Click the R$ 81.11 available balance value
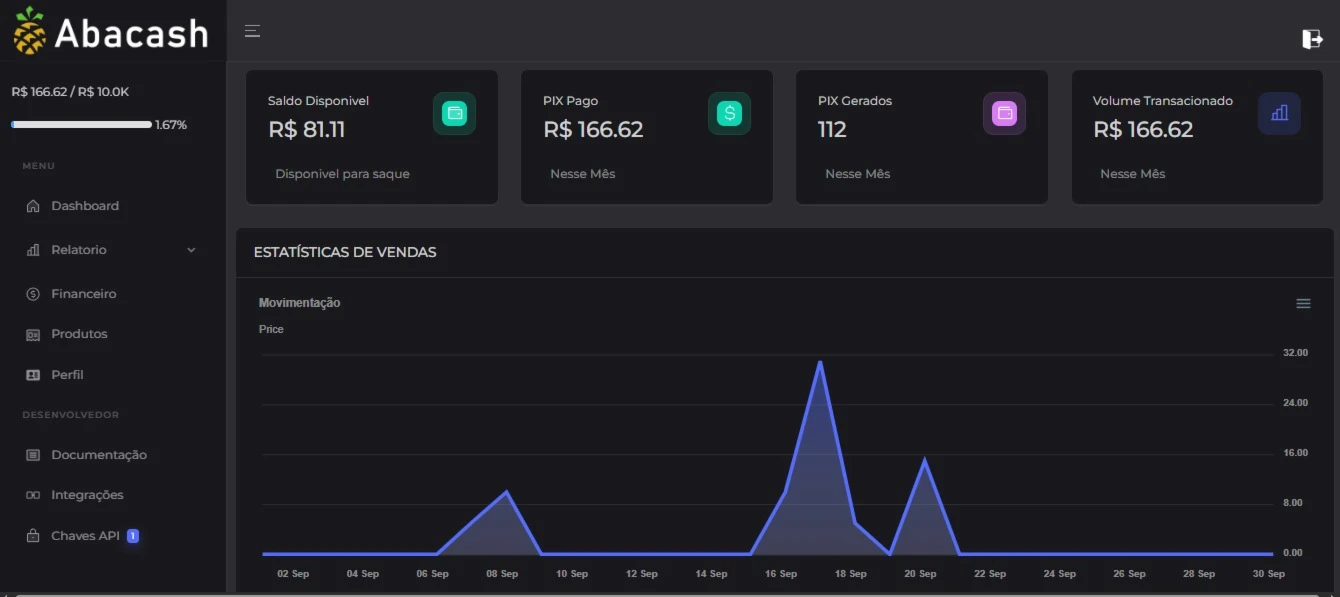The height and width of the screenshot is (597, 1340). pyautogui.click(x=307, y=129)
